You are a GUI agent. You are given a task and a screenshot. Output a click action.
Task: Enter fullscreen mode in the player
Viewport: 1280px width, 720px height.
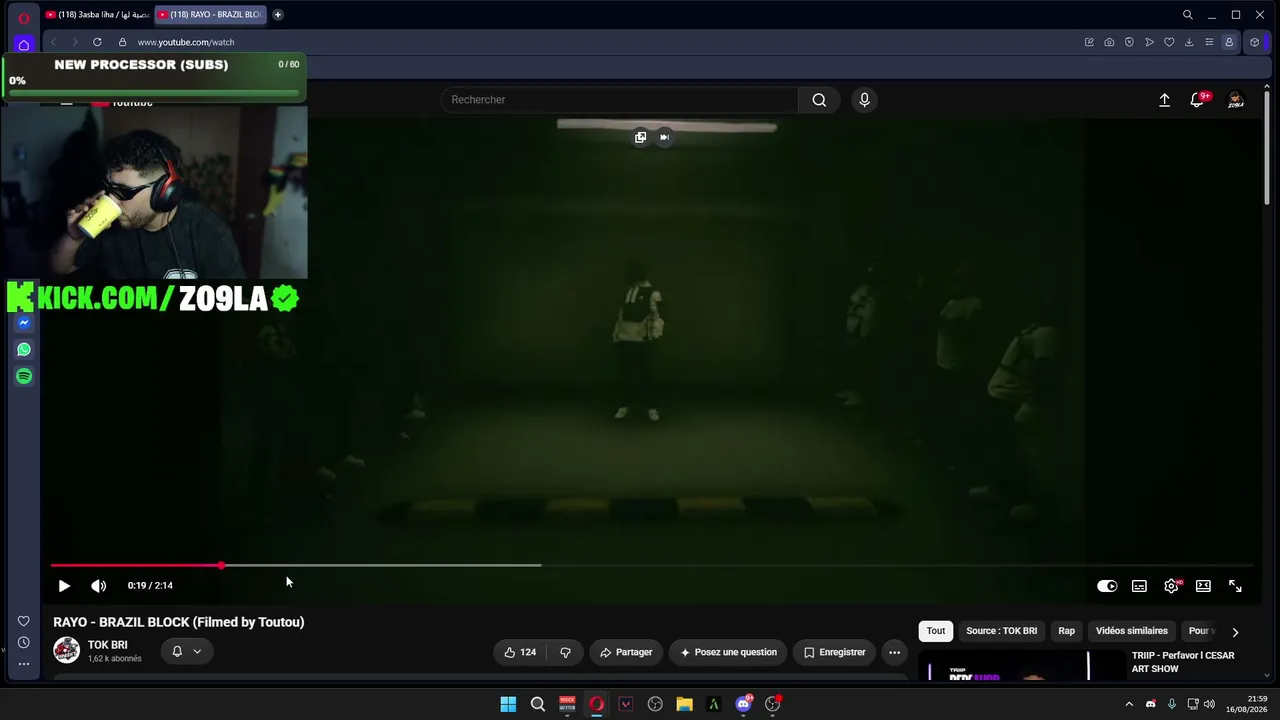pos(1235,586)
